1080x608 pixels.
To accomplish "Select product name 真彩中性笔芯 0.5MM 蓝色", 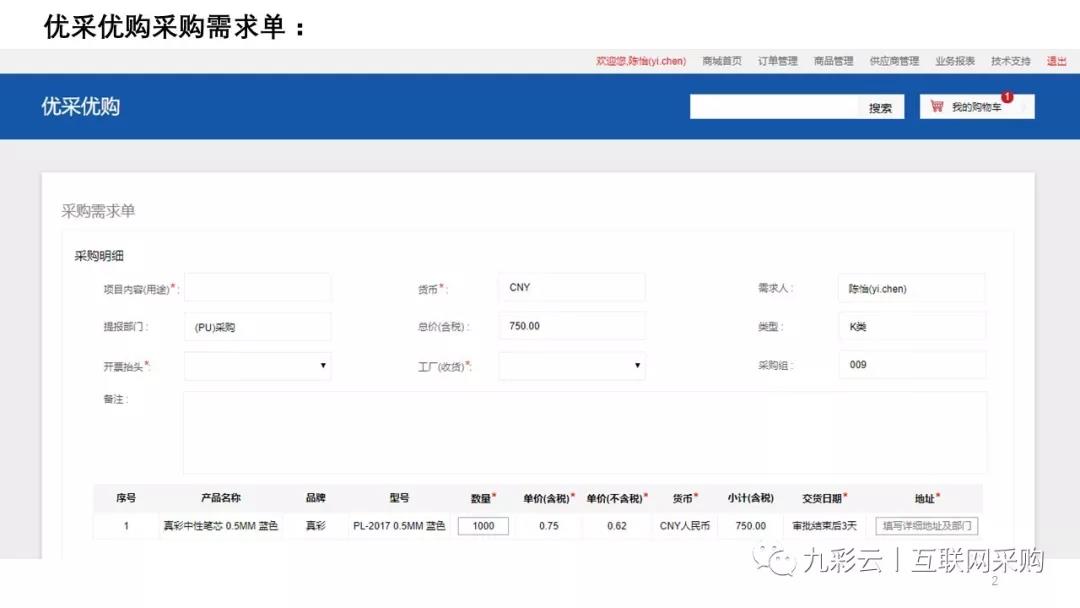I will (220, 526).
